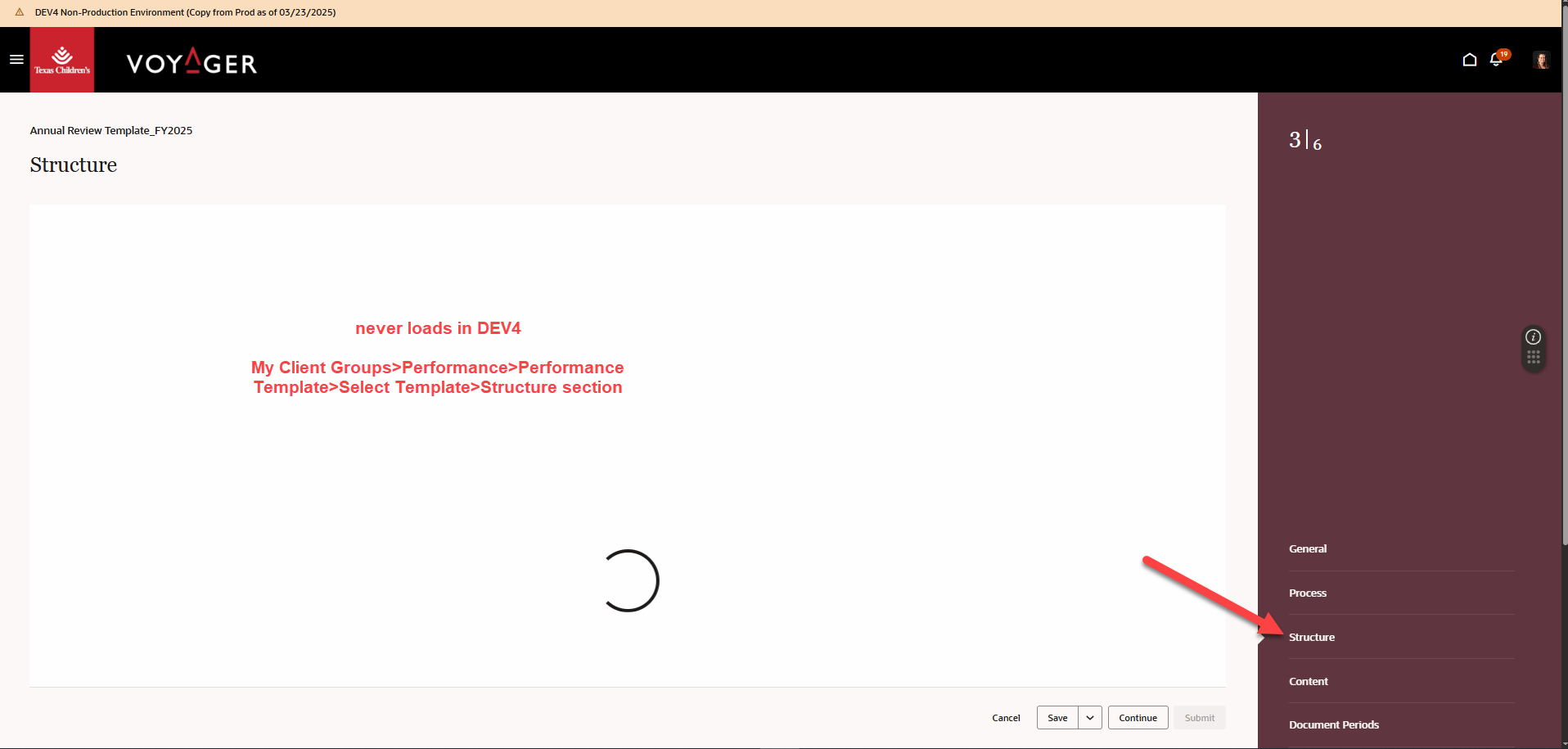Click the Submit button
This screenshot has height=749, width=1568.
pos(1200,718)
